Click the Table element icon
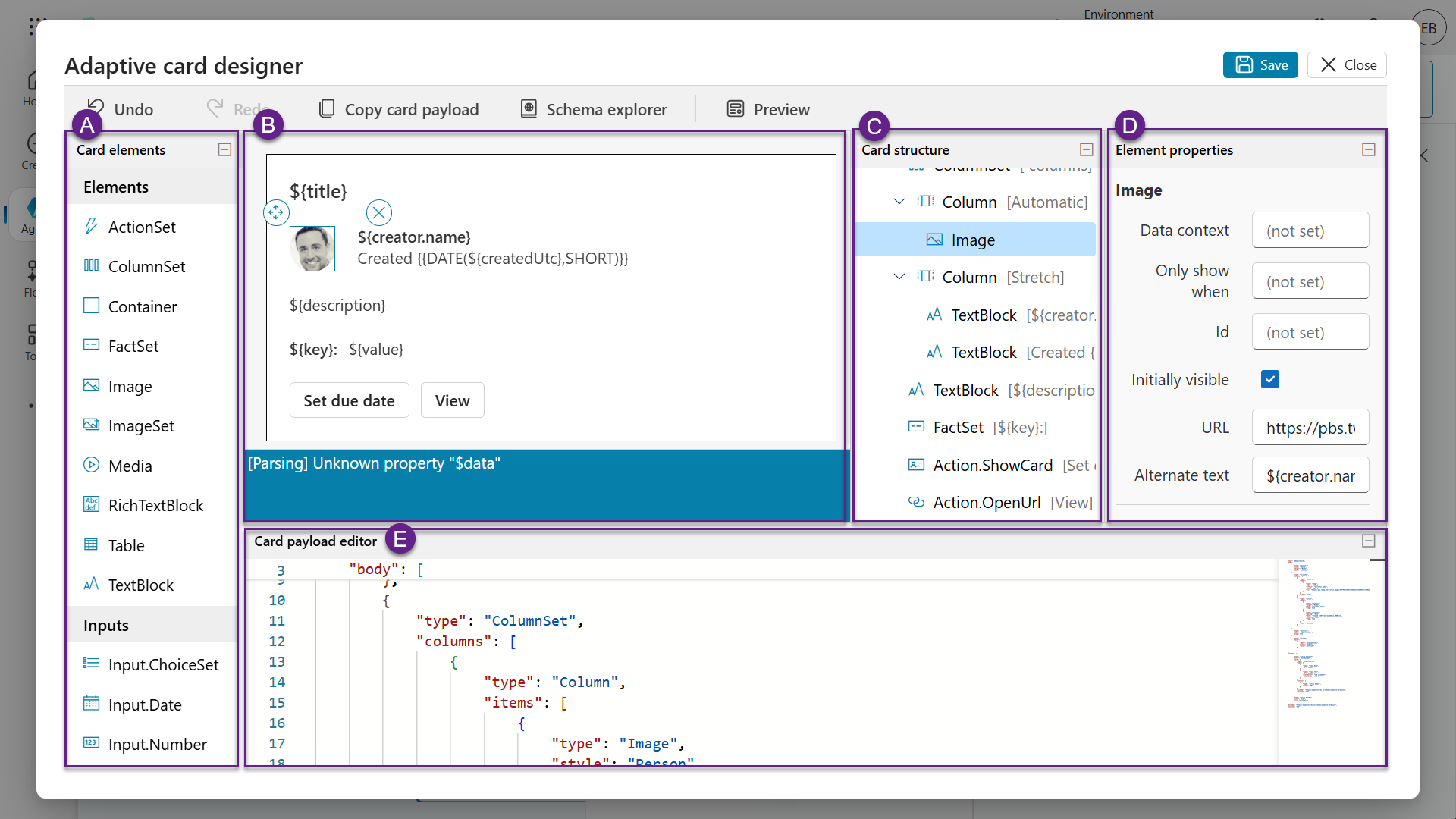This screenshot has width=1456, height=819. click(91, 544)
